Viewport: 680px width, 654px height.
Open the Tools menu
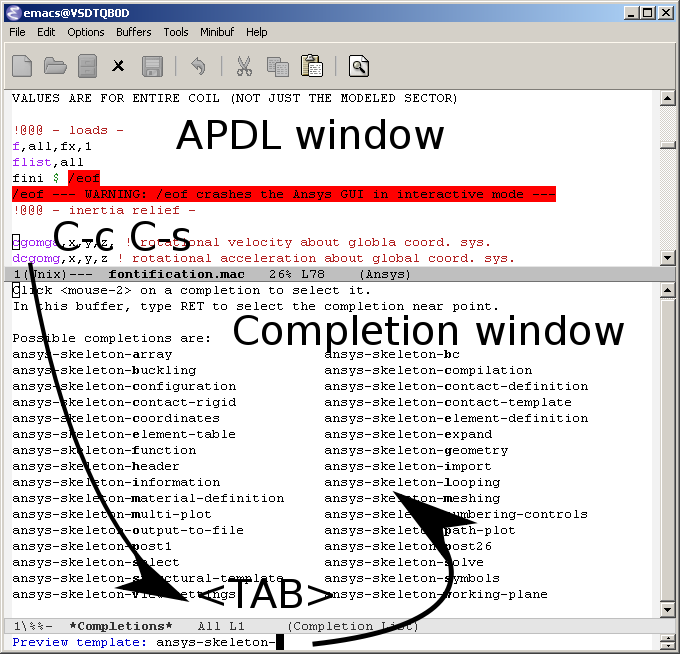176,32
